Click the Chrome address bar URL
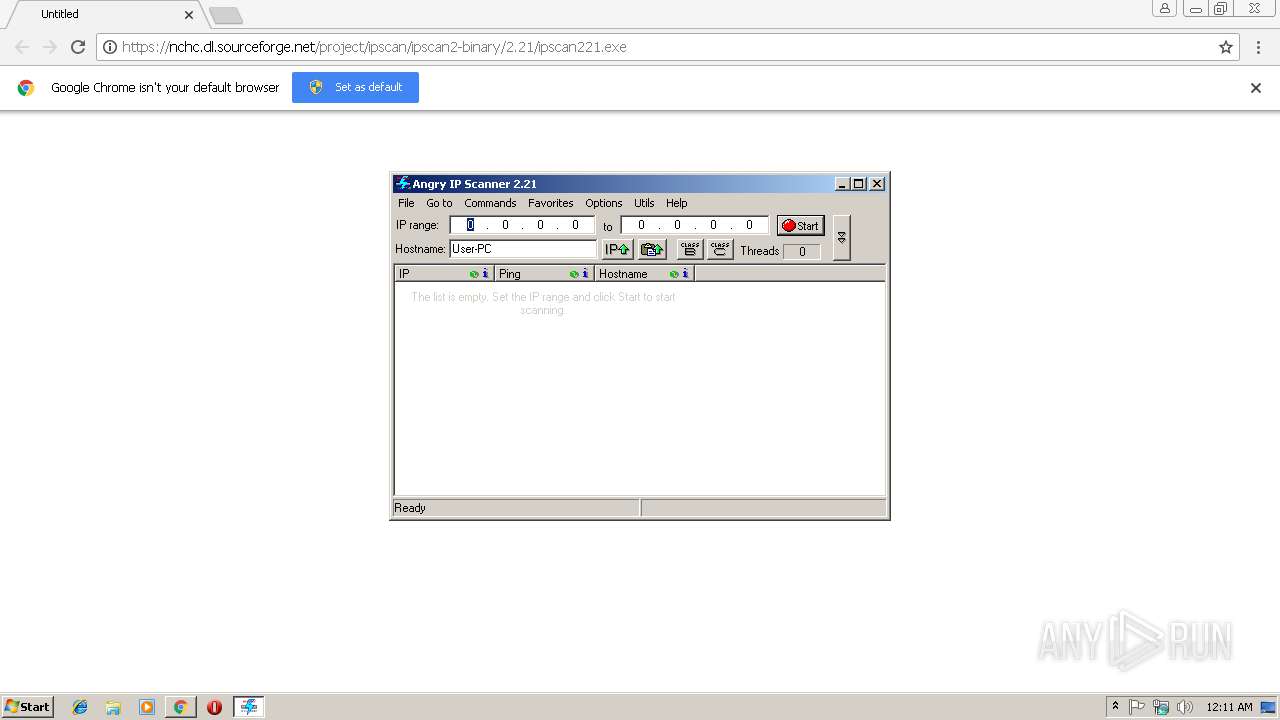Screen dimensions: 1280x720 [374, 47]
